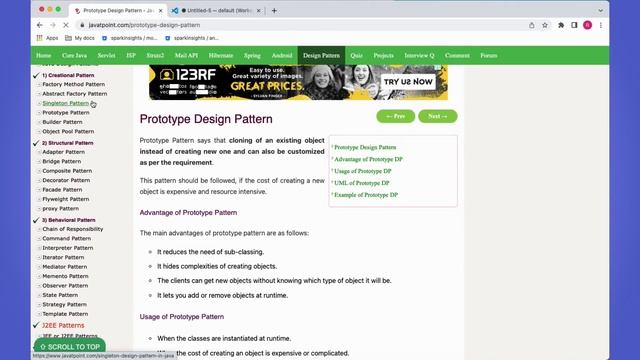Open Strategy Pattern sidebar link
This screenshot has height=360, width=640.
pos(64,304)
